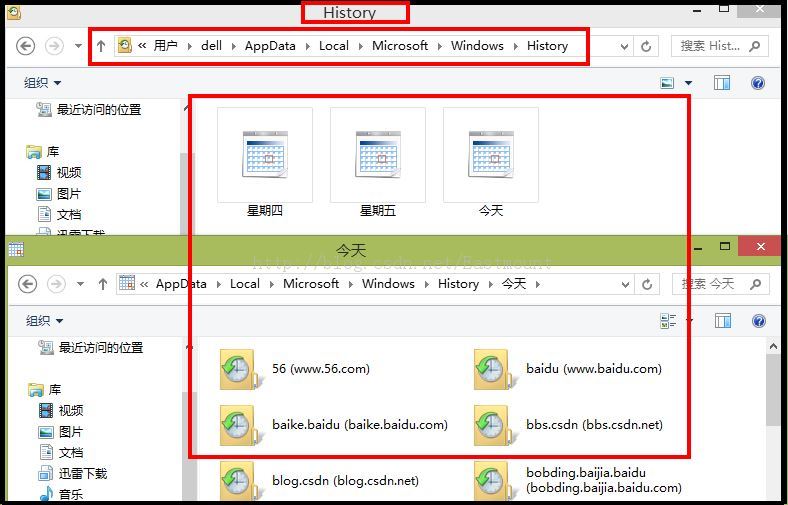Open bobding.baijia.baidu history item

(578, 480)
